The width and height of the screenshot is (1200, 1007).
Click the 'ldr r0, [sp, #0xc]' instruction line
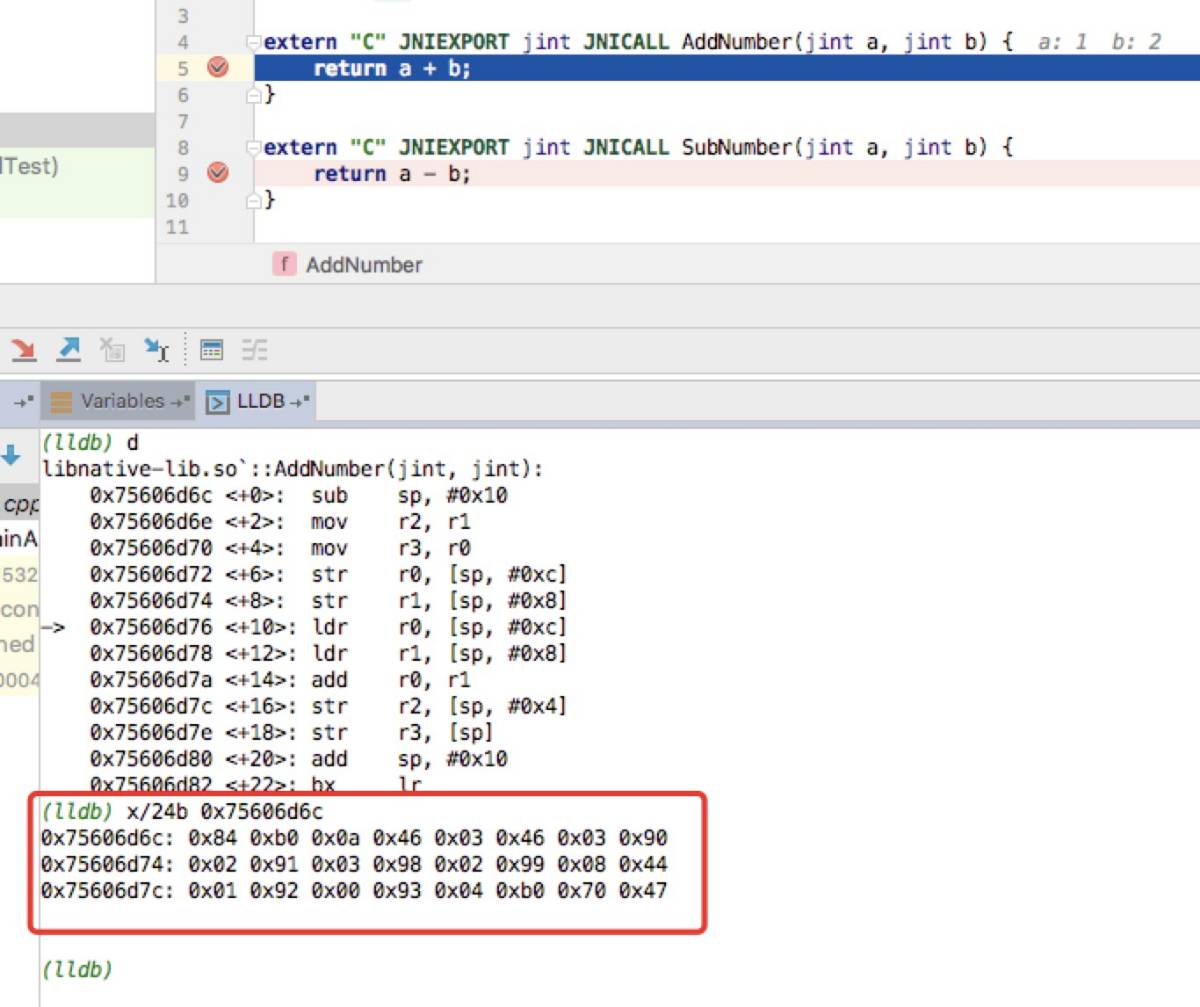coord(328,627)
